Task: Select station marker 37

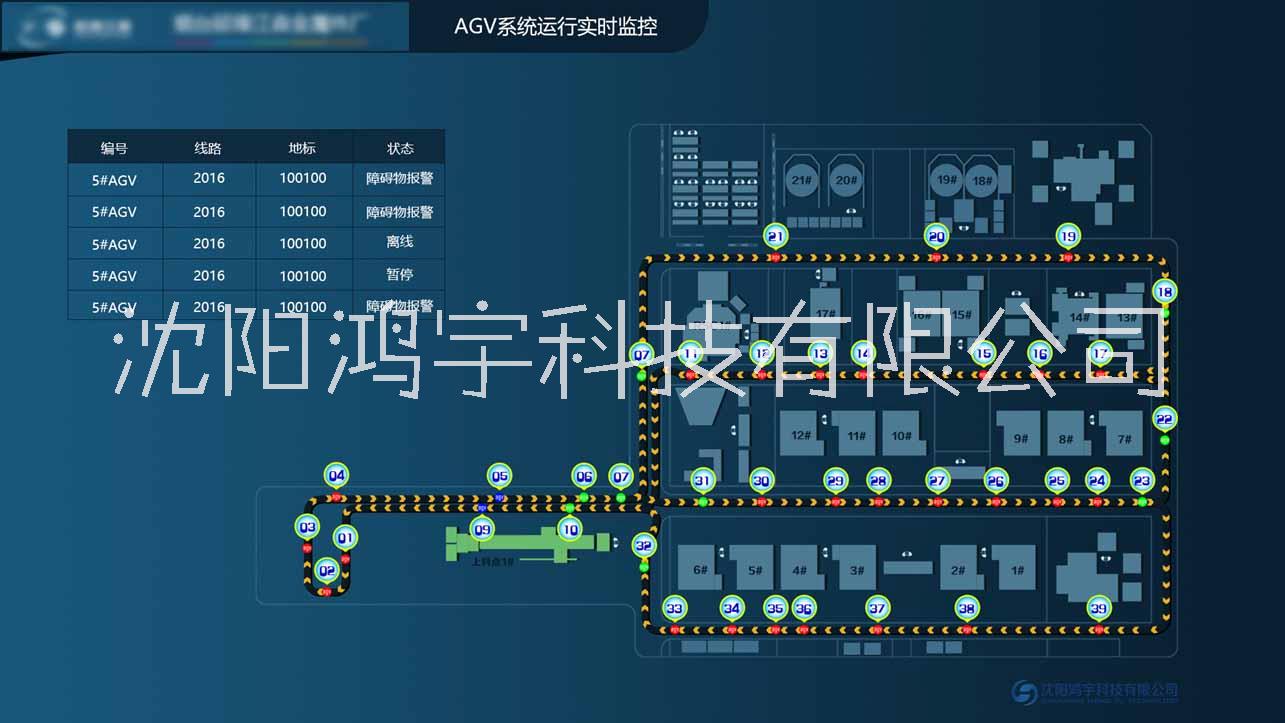Action: (877, 607)
